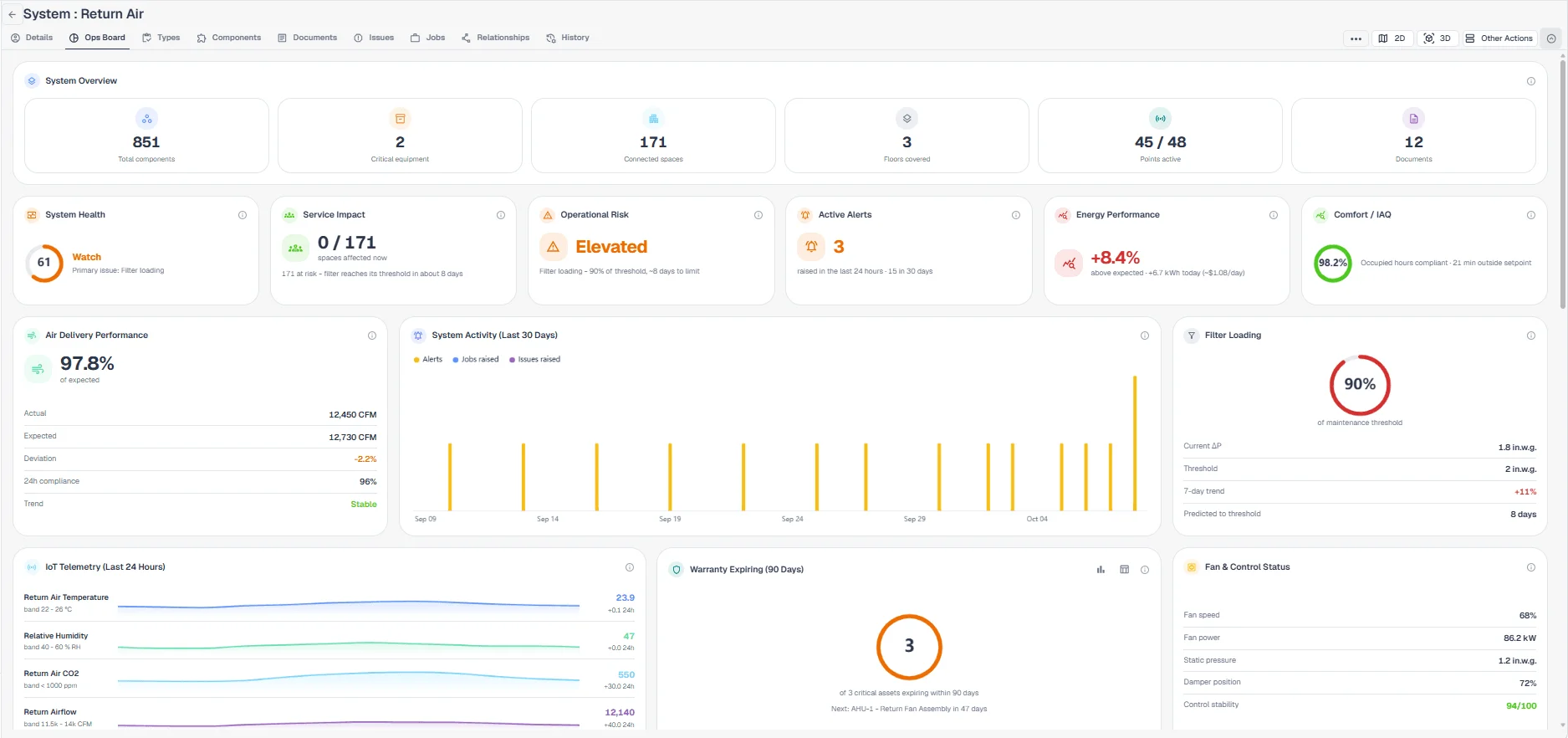1568x738 pixels.
Task: Show info for Comfort / IAQ card
Action: (x=1531, y=215)
